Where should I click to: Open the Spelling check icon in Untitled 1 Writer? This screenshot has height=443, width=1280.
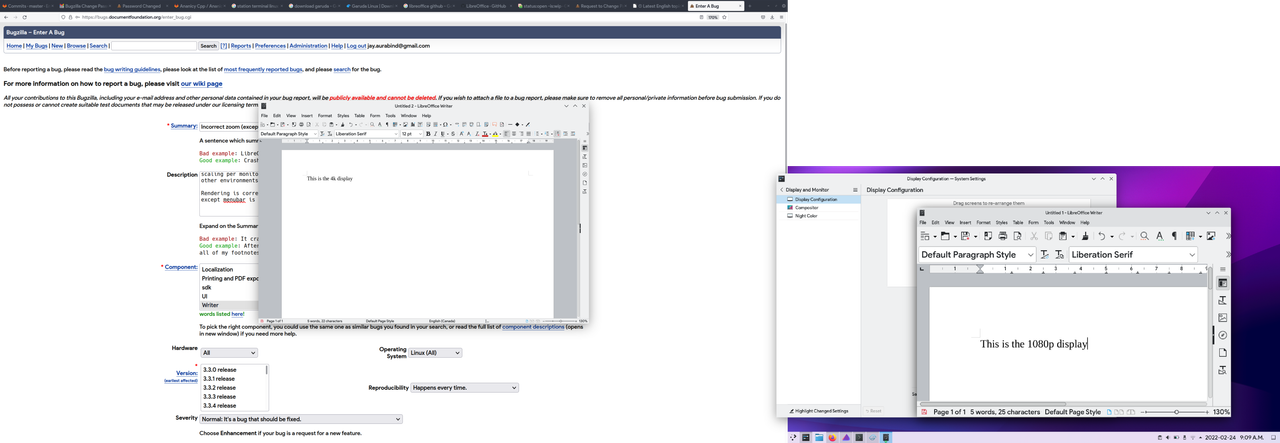click(1160, 236)
